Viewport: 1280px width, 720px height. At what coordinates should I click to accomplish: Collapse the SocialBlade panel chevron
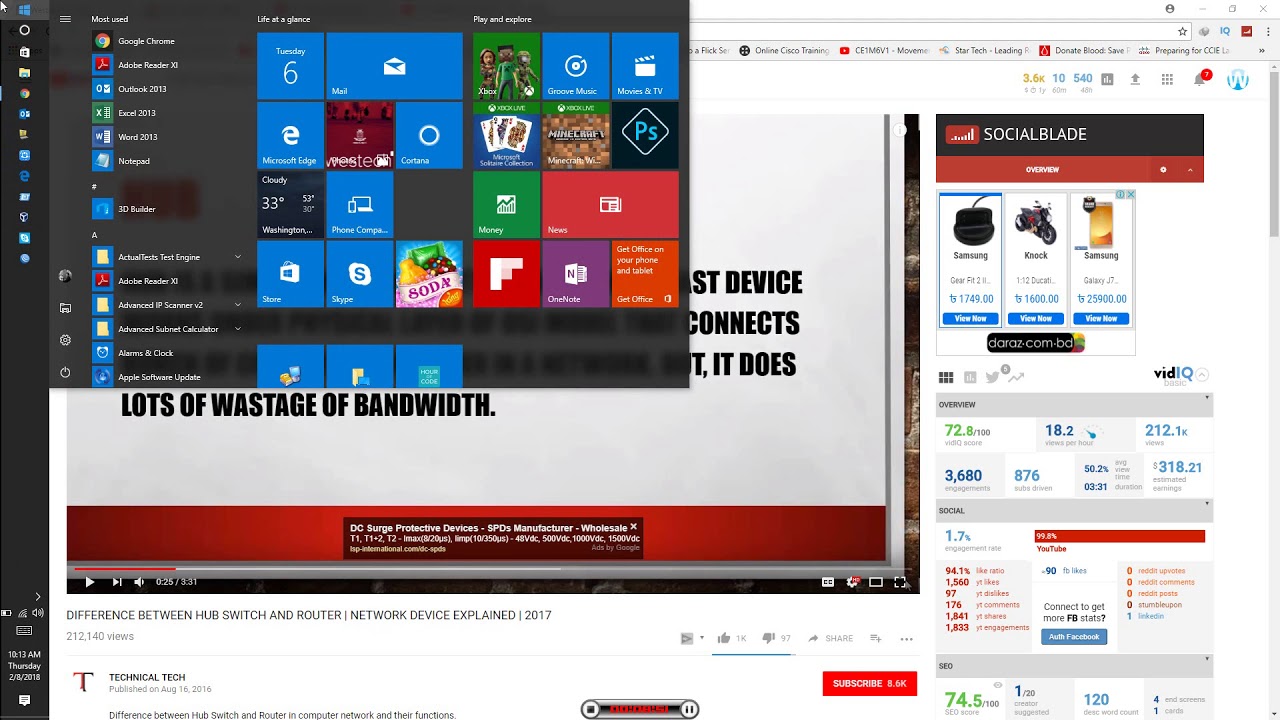tap(1190, 170)
